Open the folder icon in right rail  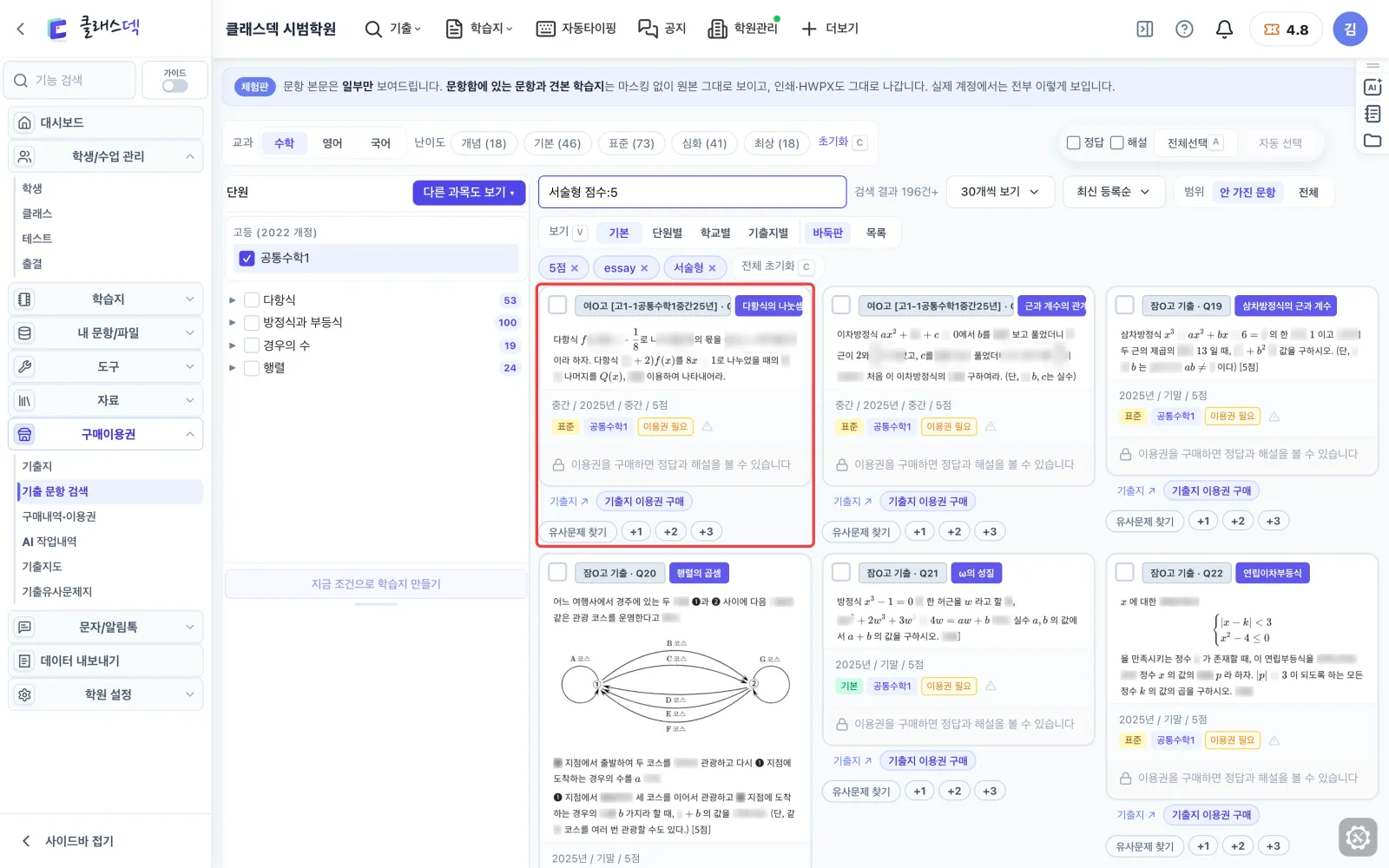point(1373,141)
